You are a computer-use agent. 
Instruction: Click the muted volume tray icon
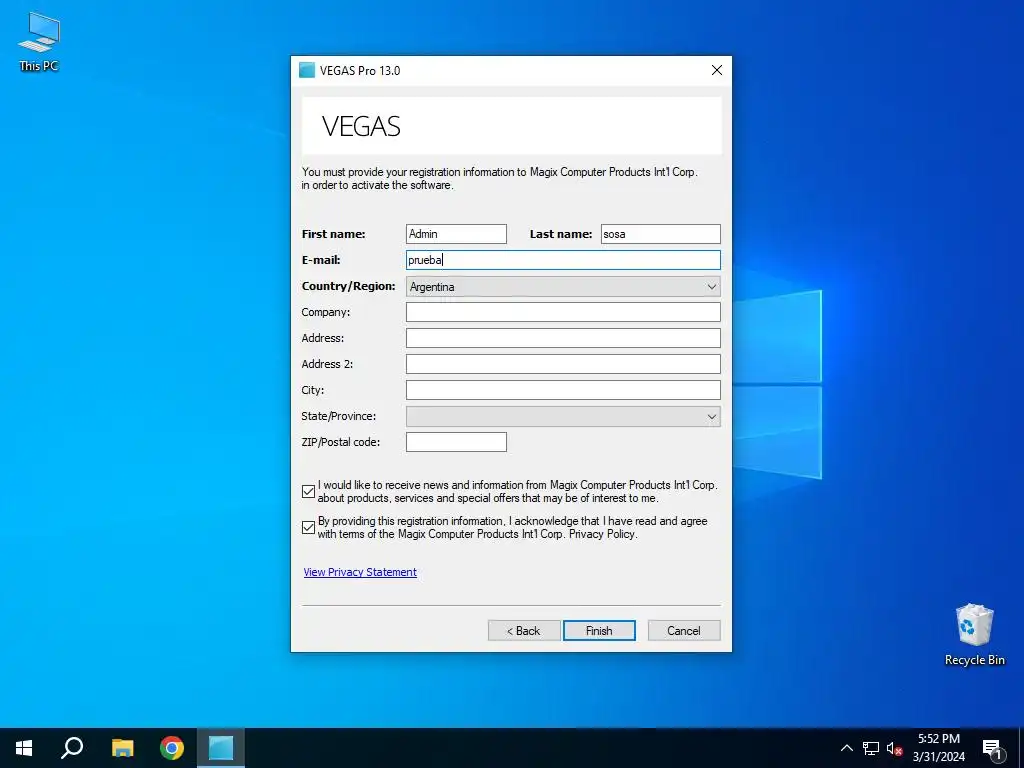[x=894, y=748]
